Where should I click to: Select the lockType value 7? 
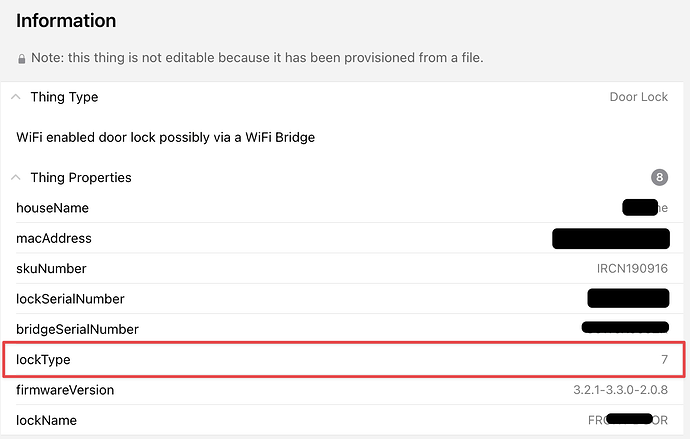click(x=664, y=359)
